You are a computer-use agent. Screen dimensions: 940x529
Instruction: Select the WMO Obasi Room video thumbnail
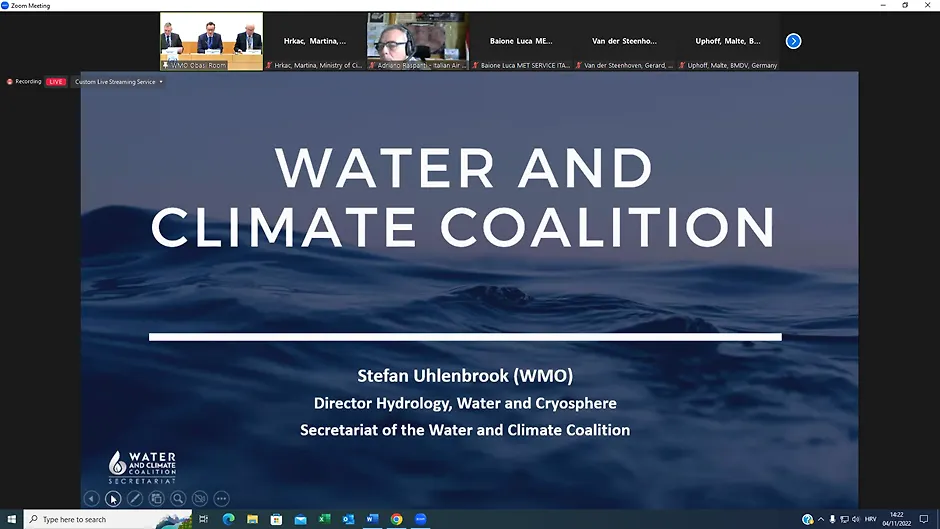[x=212, y=41]
